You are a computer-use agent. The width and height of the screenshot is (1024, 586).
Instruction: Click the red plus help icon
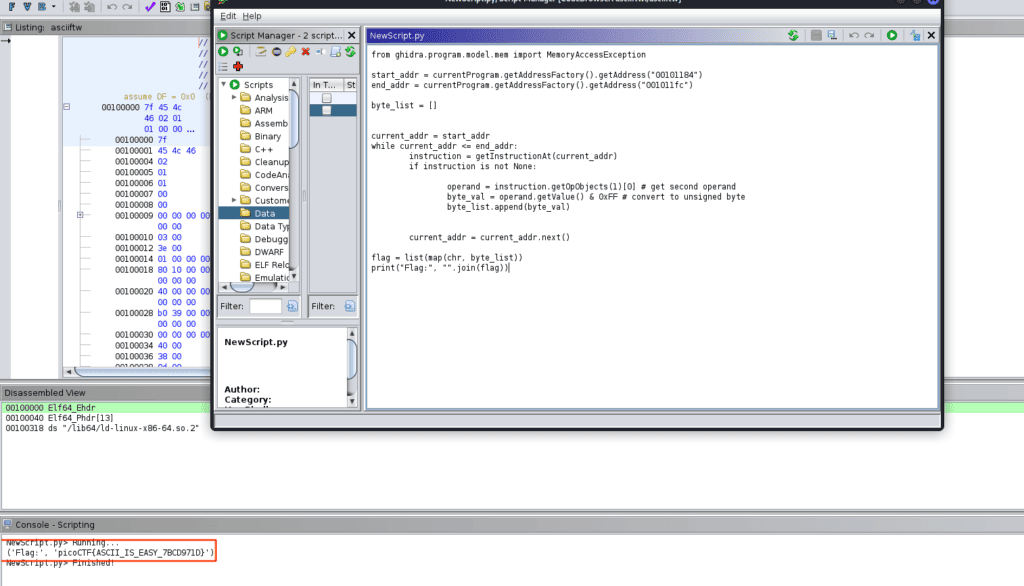[x=238, y=67]
